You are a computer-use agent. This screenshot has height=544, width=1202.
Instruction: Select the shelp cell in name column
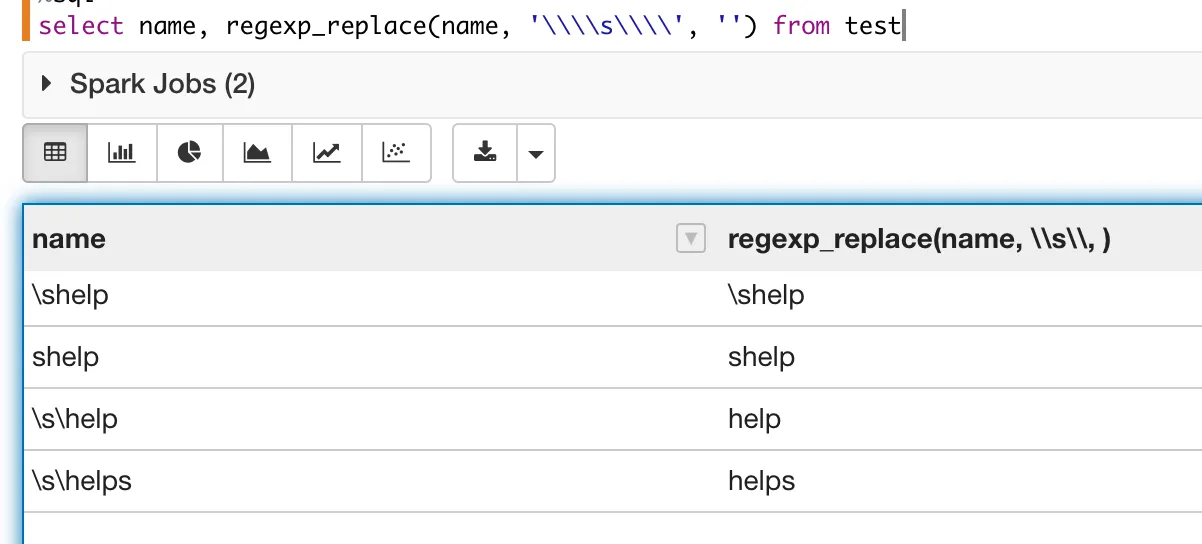click(66, 357)
